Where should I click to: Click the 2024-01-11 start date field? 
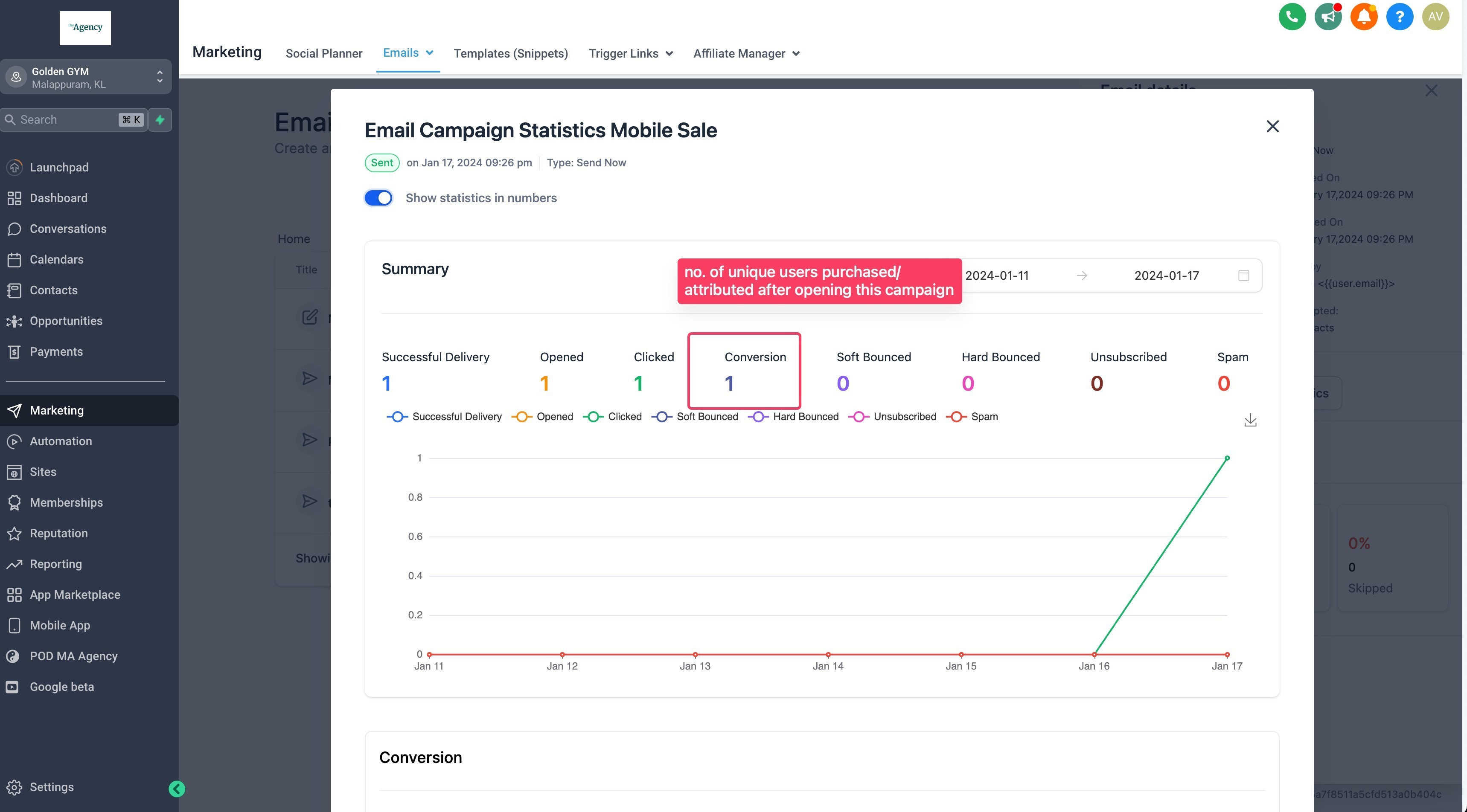[997, 275]
